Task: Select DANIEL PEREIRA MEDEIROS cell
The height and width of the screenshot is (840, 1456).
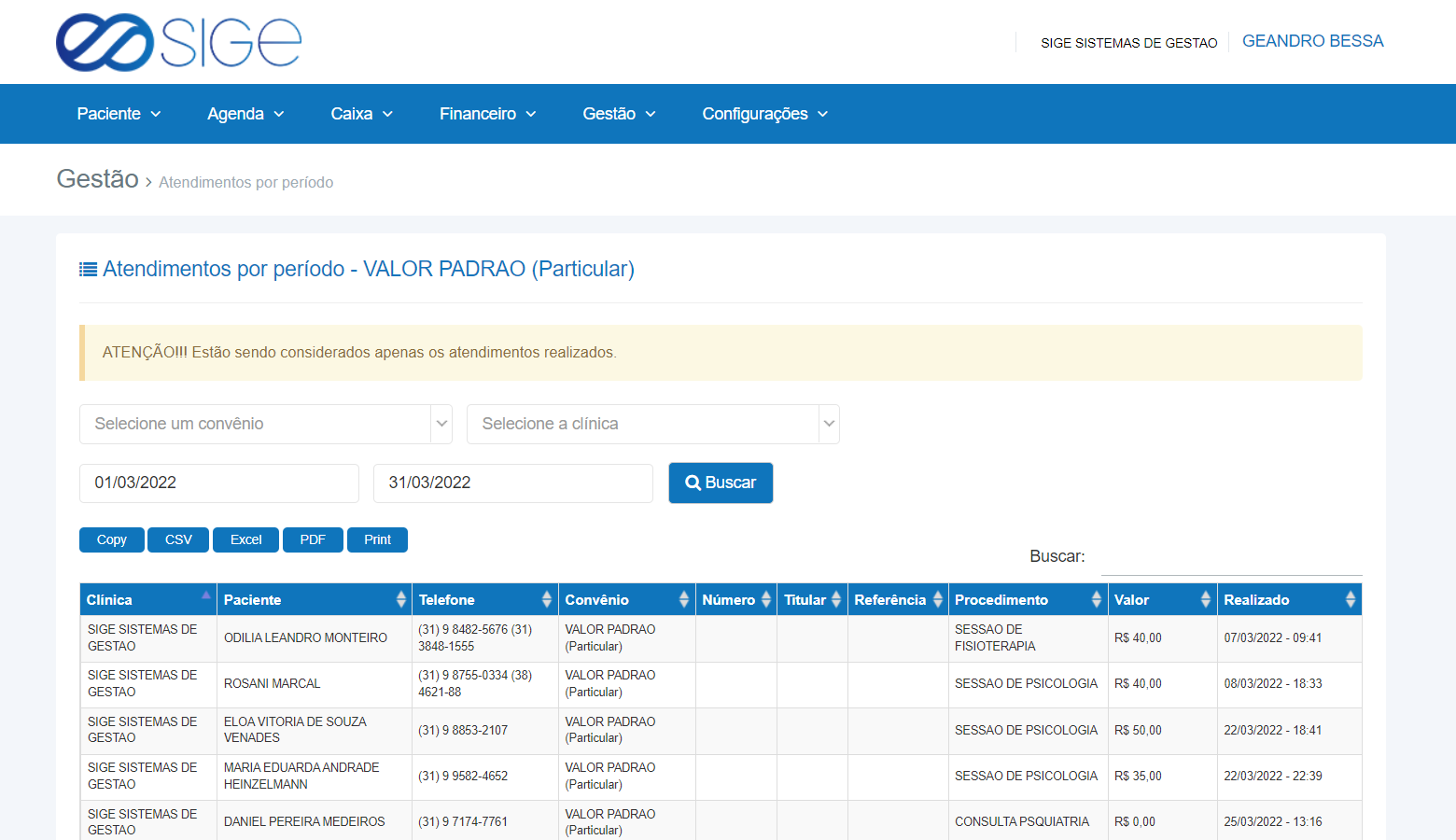Action: click(315, 821)
